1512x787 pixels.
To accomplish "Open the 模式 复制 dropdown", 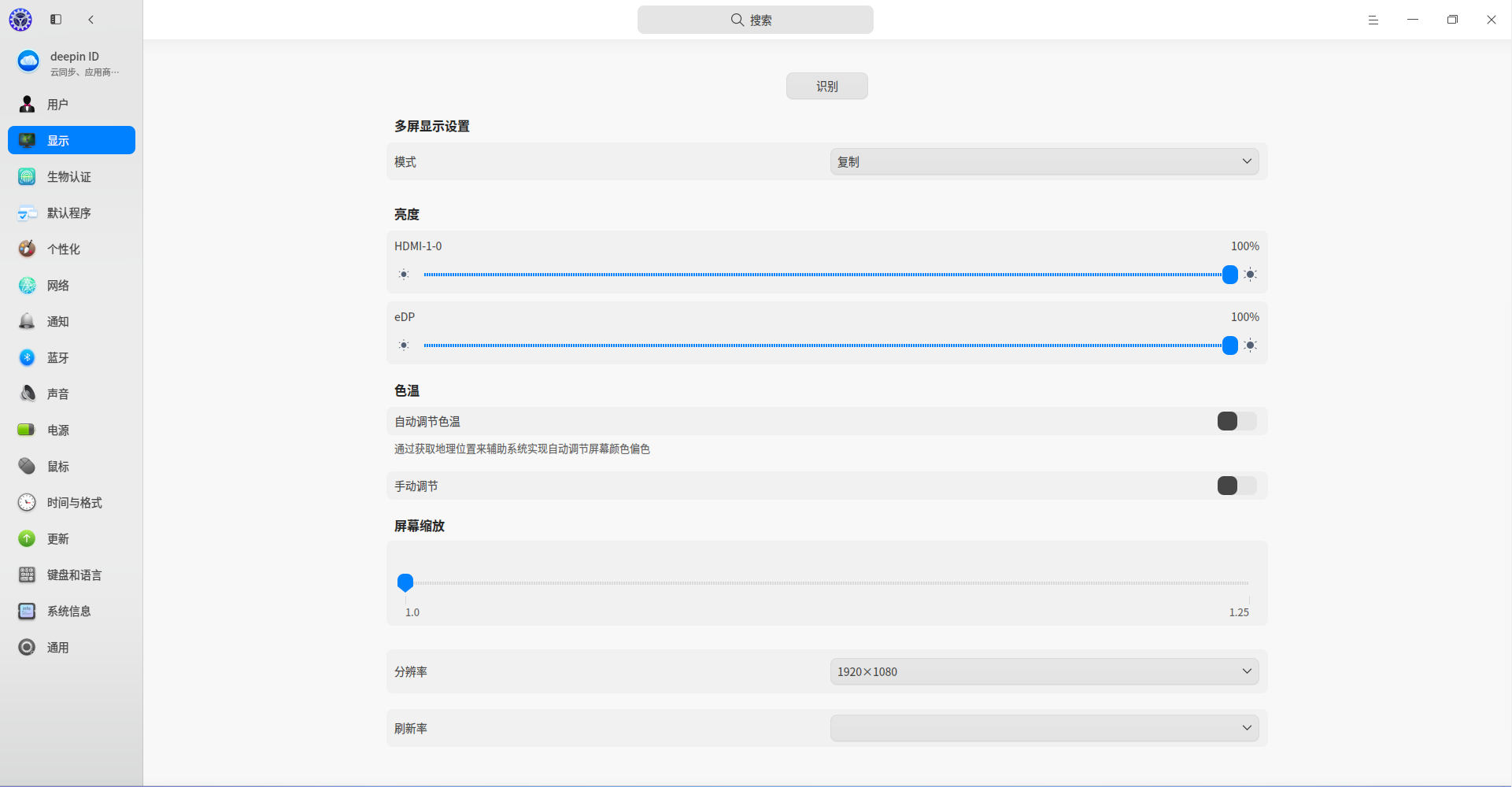I will 1044,161.
